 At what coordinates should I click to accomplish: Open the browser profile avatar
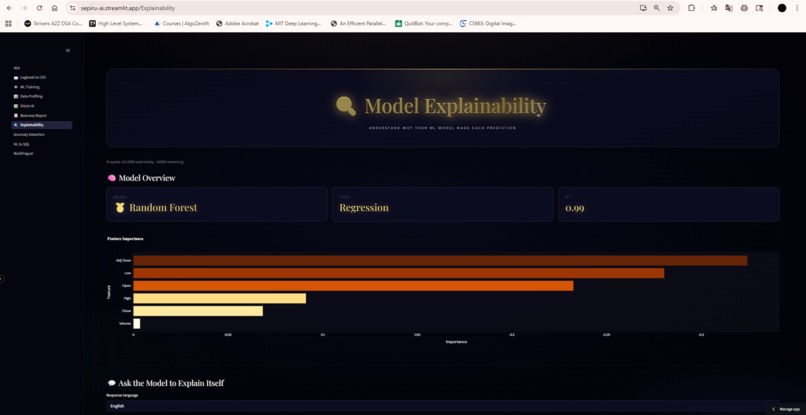pos(782,8)
